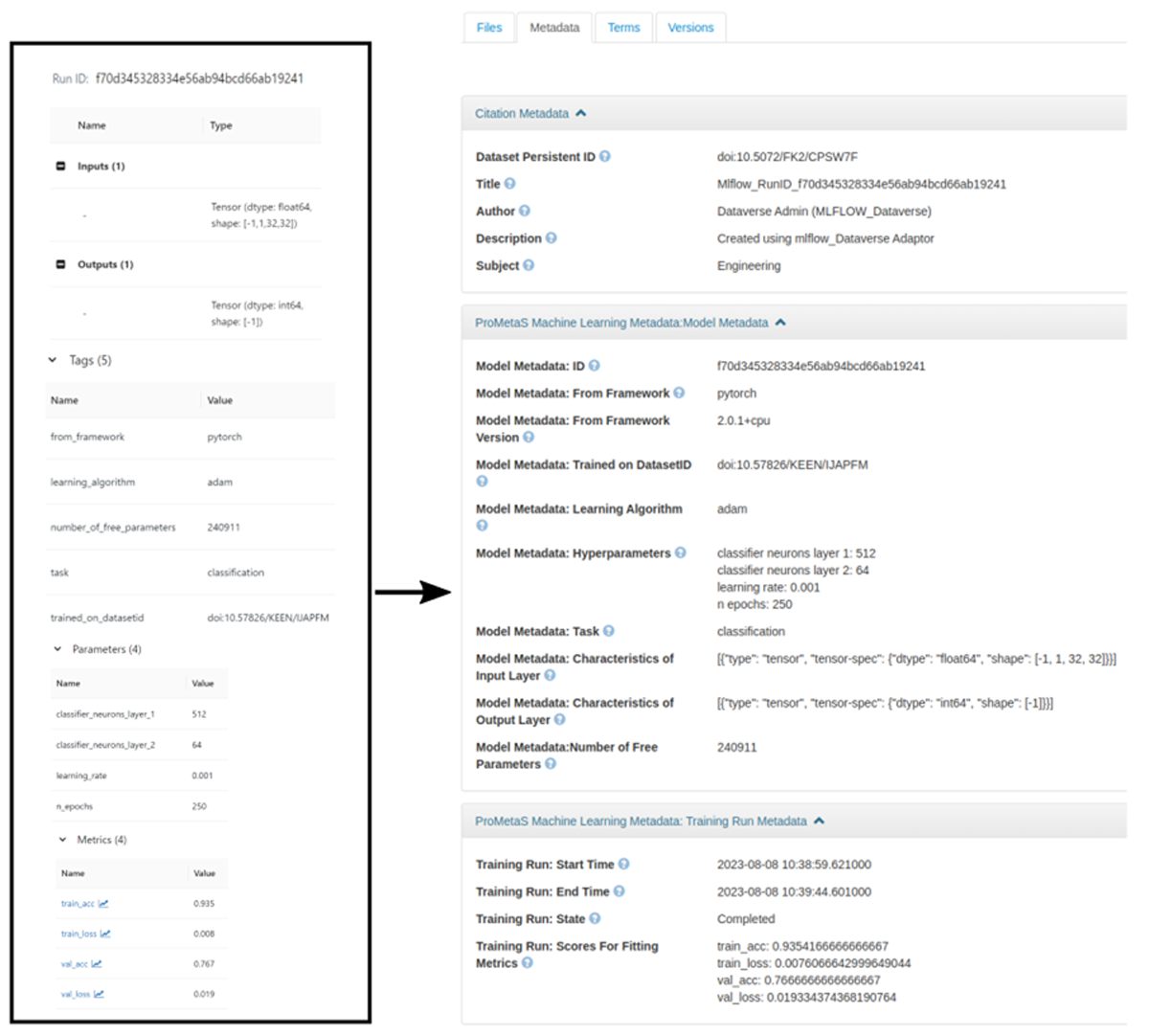Select the 2.0.1+cpu framework version value
Image resolution: width=1149 pixels, height=1036 pixels.
click(x=743, y=420)
